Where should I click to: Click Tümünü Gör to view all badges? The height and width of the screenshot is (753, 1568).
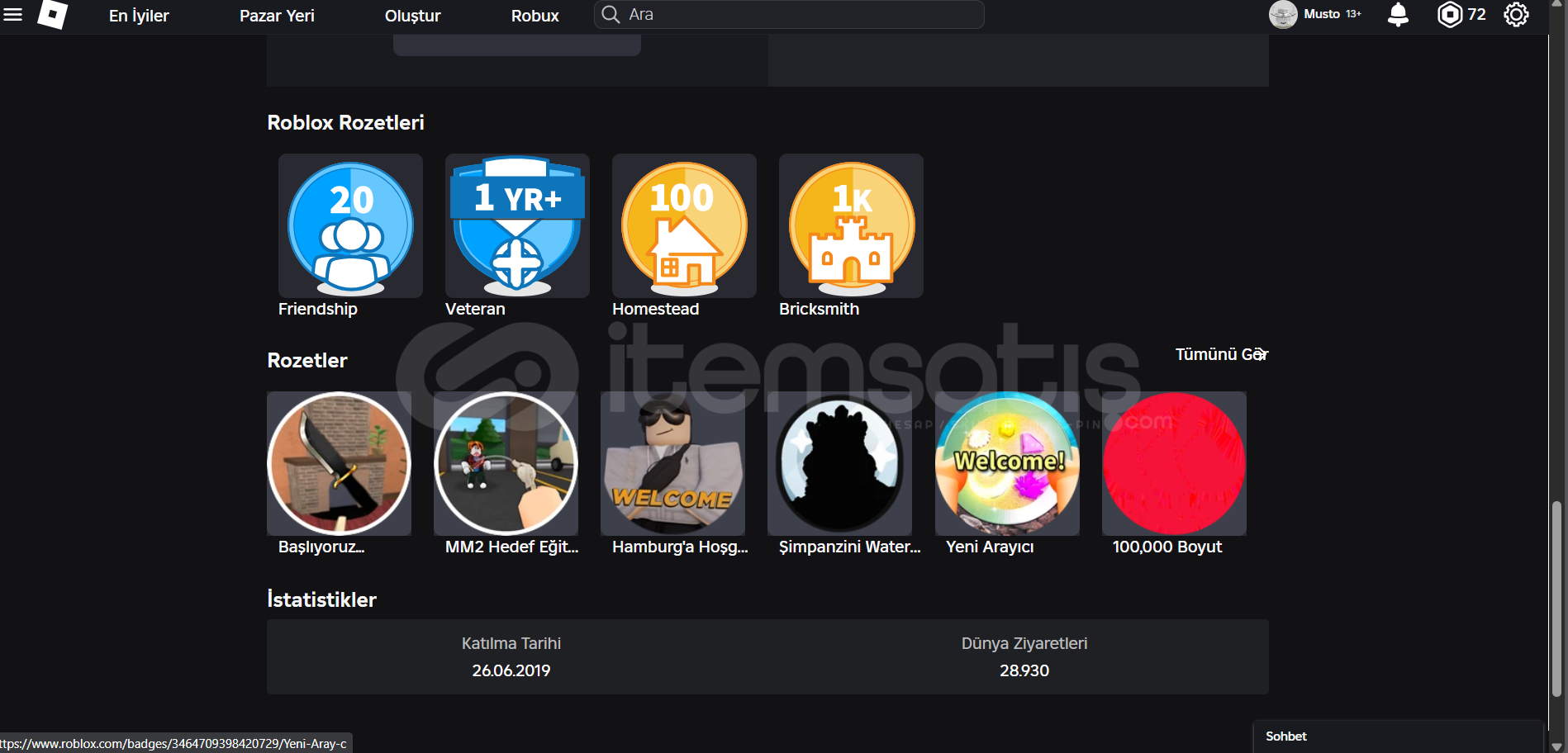tap(1221, 354)
